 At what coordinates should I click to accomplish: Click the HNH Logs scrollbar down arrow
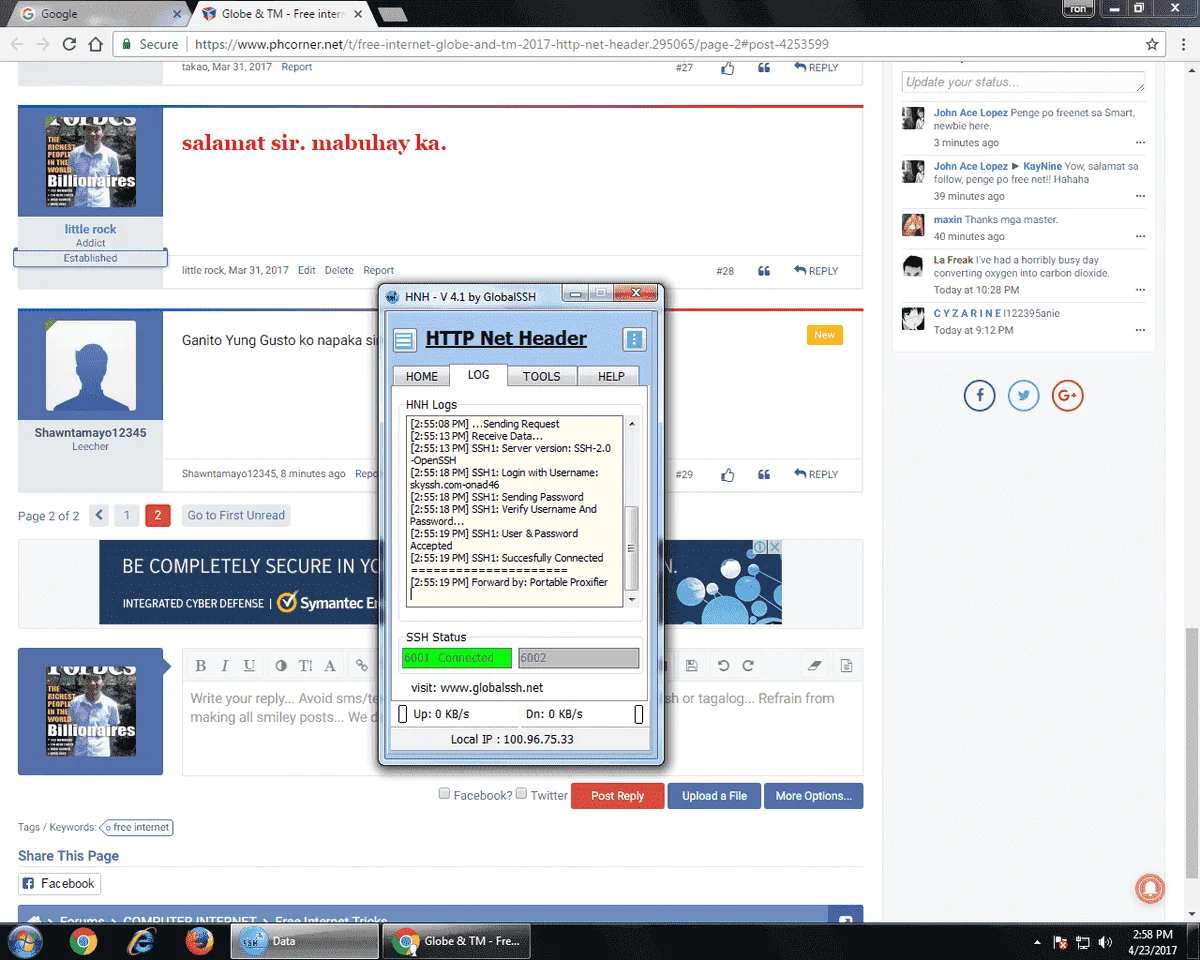click(631, 600)
